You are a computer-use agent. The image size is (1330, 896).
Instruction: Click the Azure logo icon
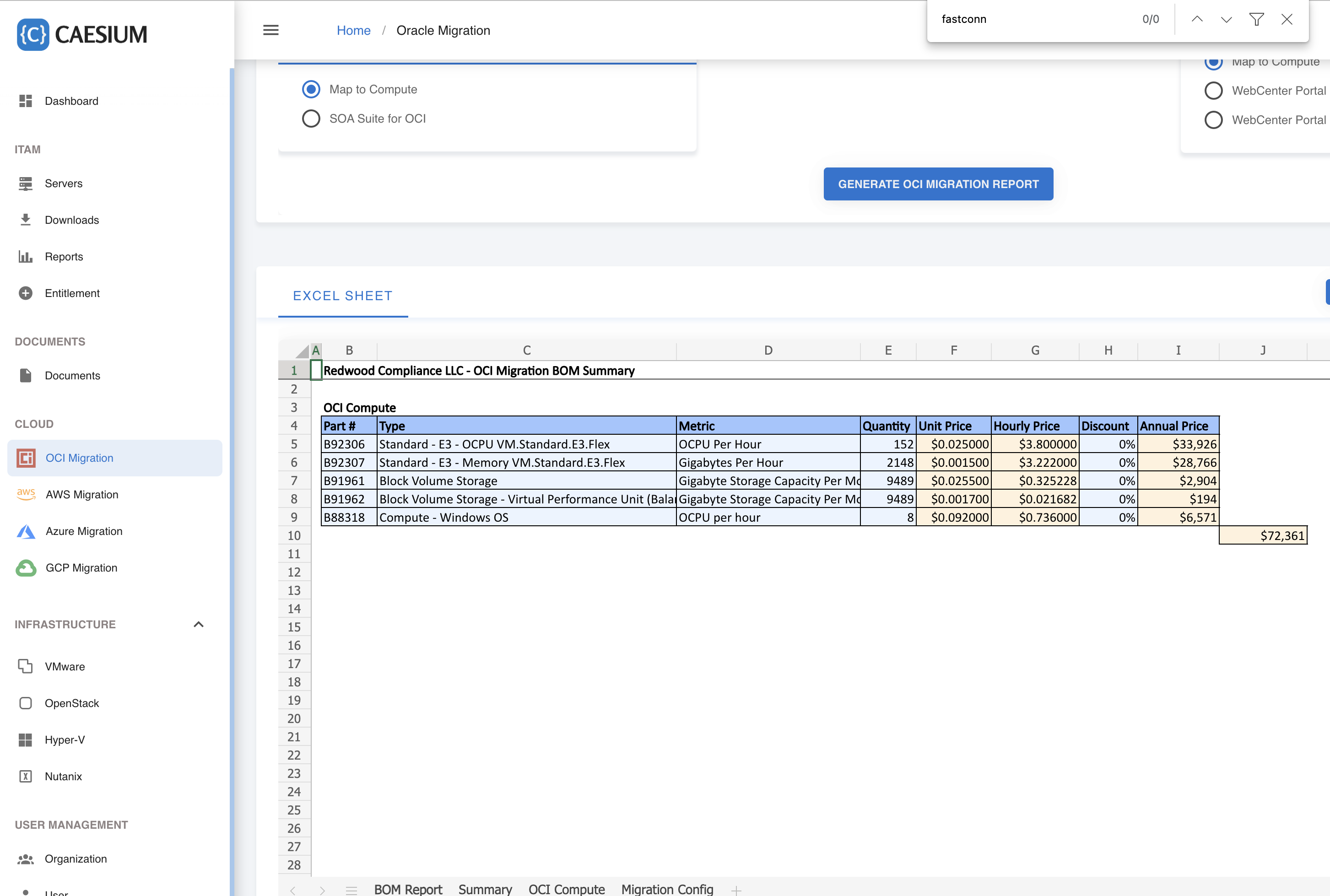[x=26, y=531]
